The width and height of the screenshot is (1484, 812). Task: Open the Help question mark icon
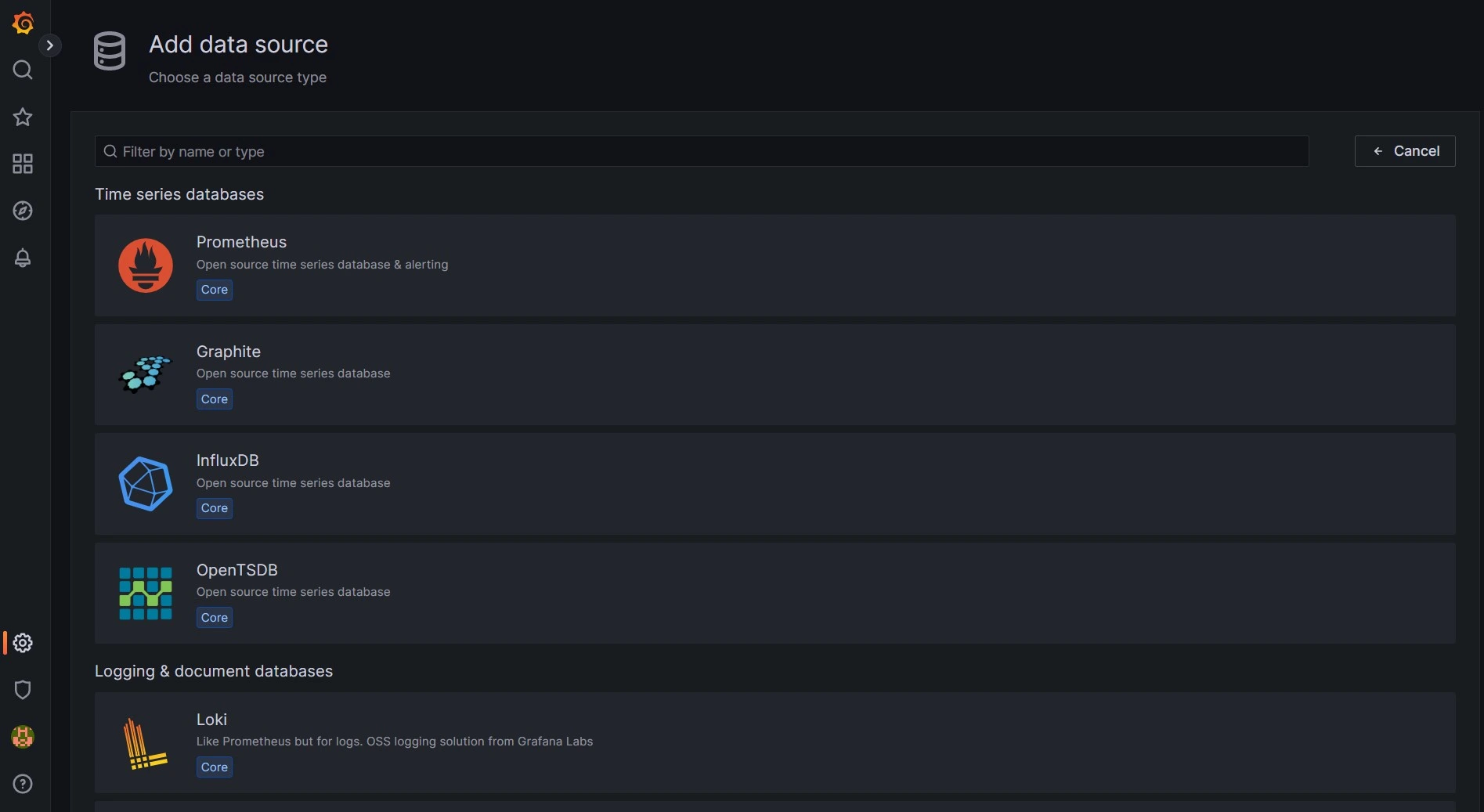[23, 784]
